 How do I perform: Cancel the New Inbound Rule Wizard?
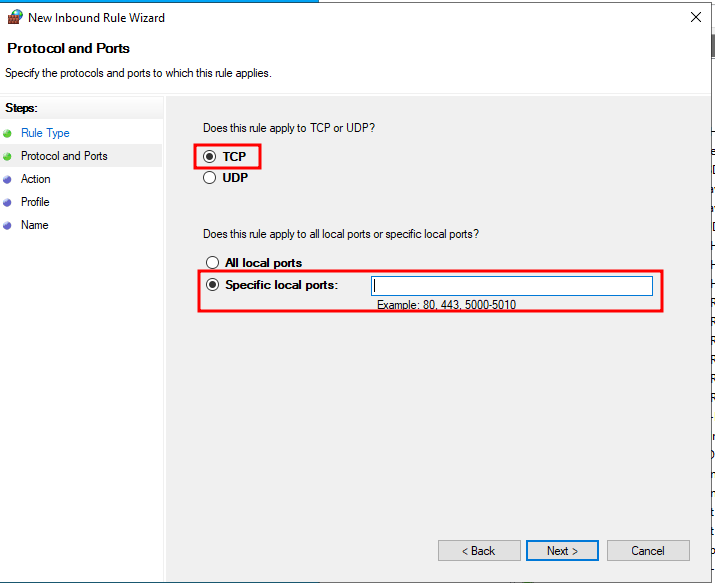(648, 551)
